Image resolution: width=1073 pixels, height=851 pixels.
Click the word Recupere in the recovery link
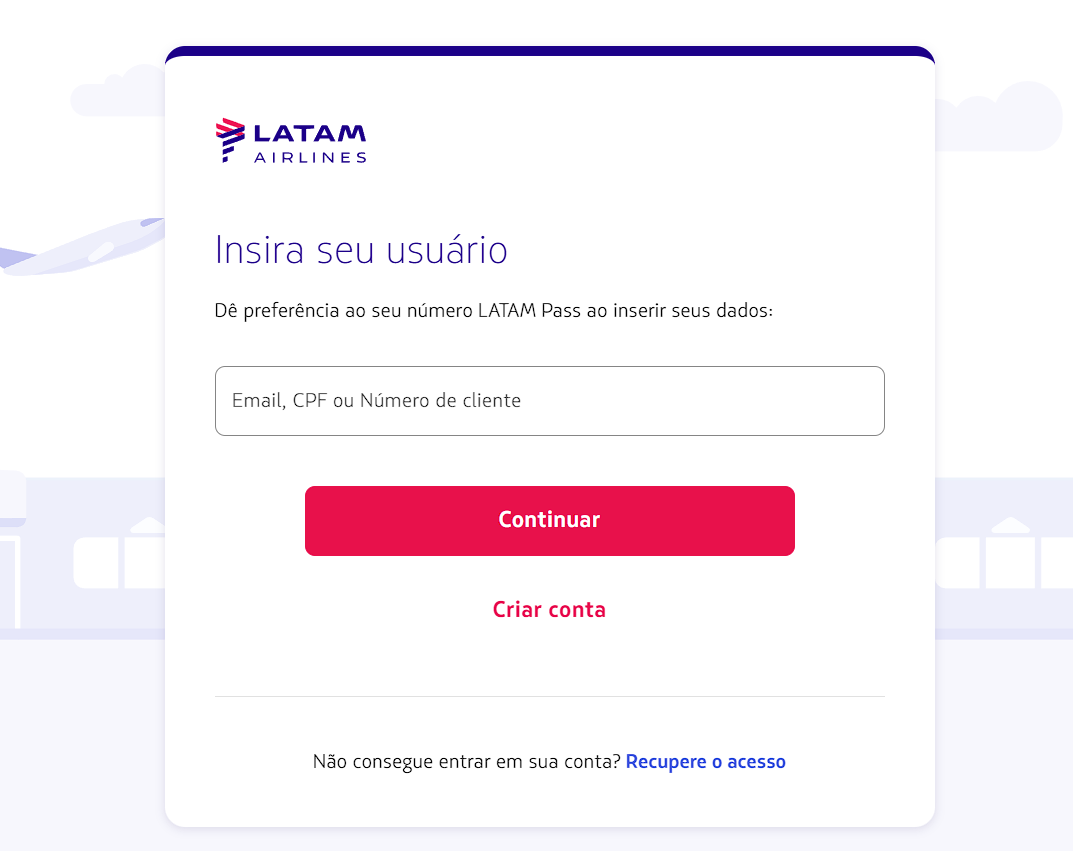666,762
